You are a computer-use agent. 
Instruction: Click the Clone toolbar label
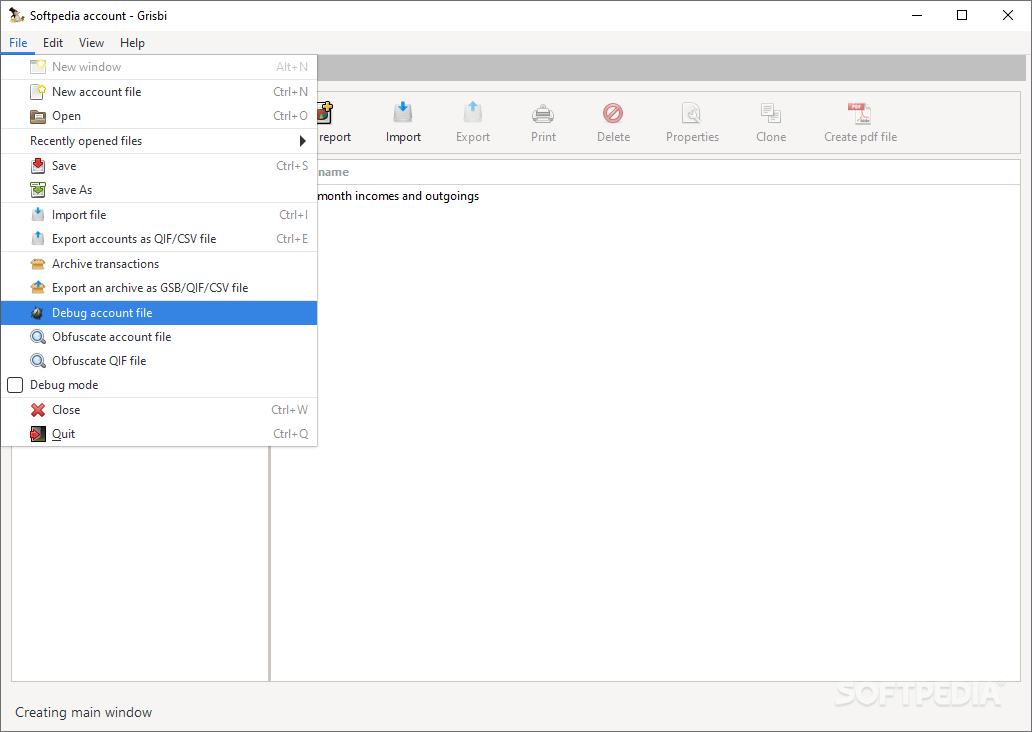(771, 137)
